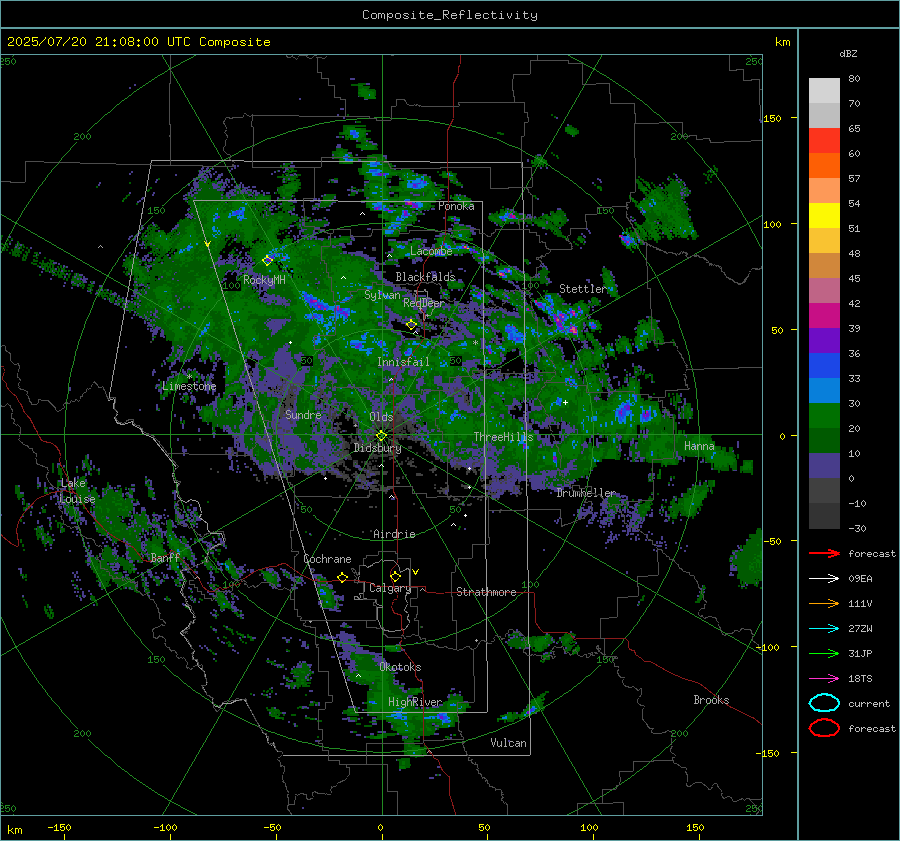Click the HighRiver label
This screenshot has height=841, width=900.
(415, 702)
